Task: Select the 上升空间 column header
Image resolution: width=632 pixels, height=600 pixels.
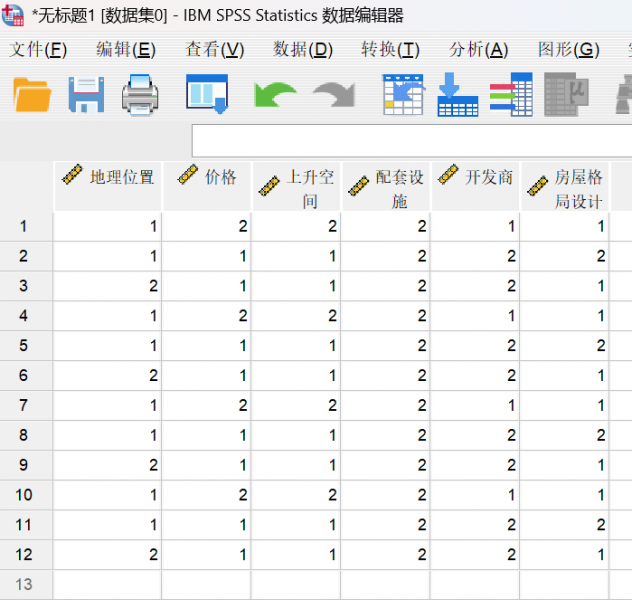Action: [x=296, y=186]
